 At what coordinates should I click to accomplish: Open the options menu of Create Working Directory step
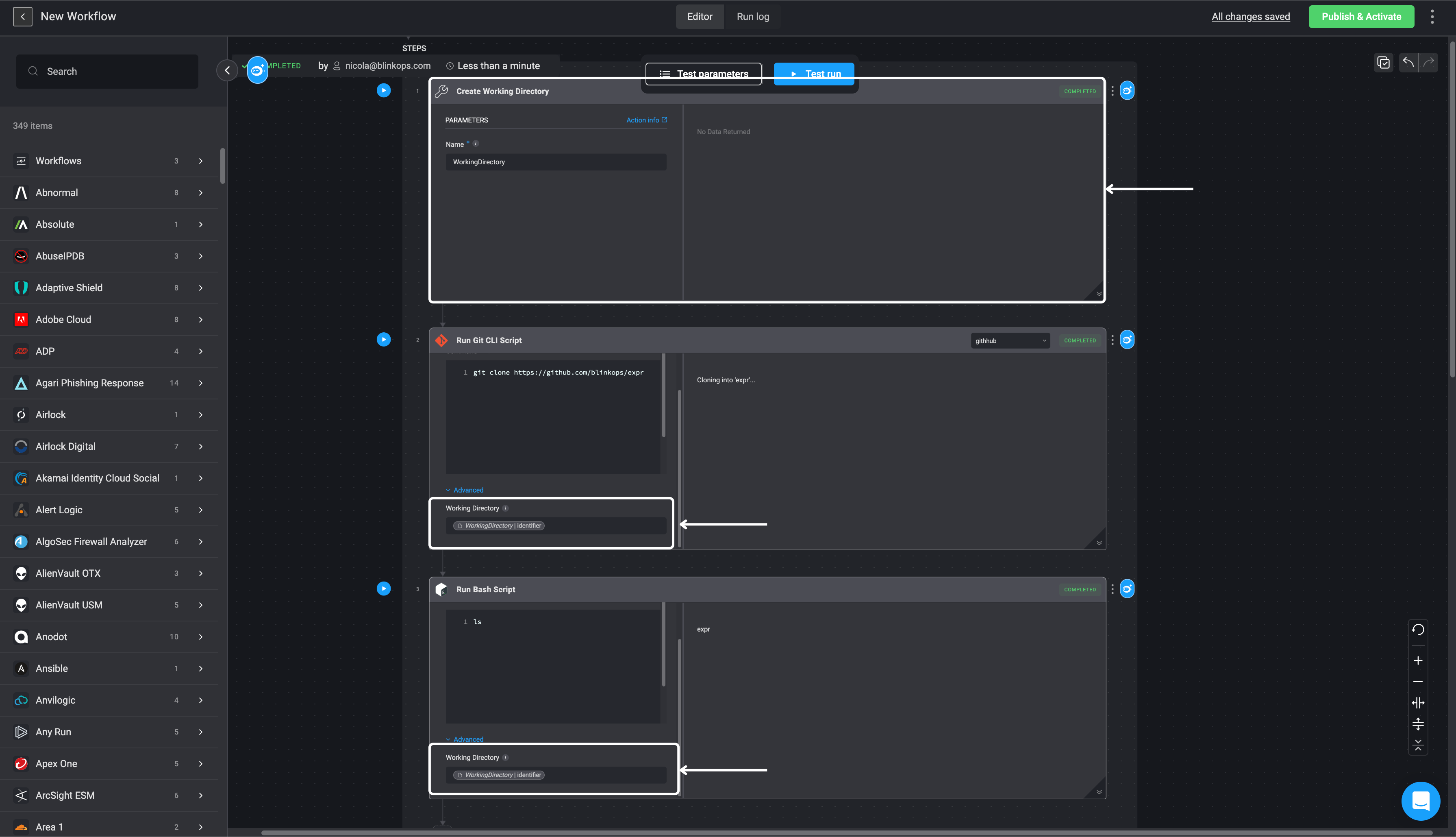[x=1113, y=91]
